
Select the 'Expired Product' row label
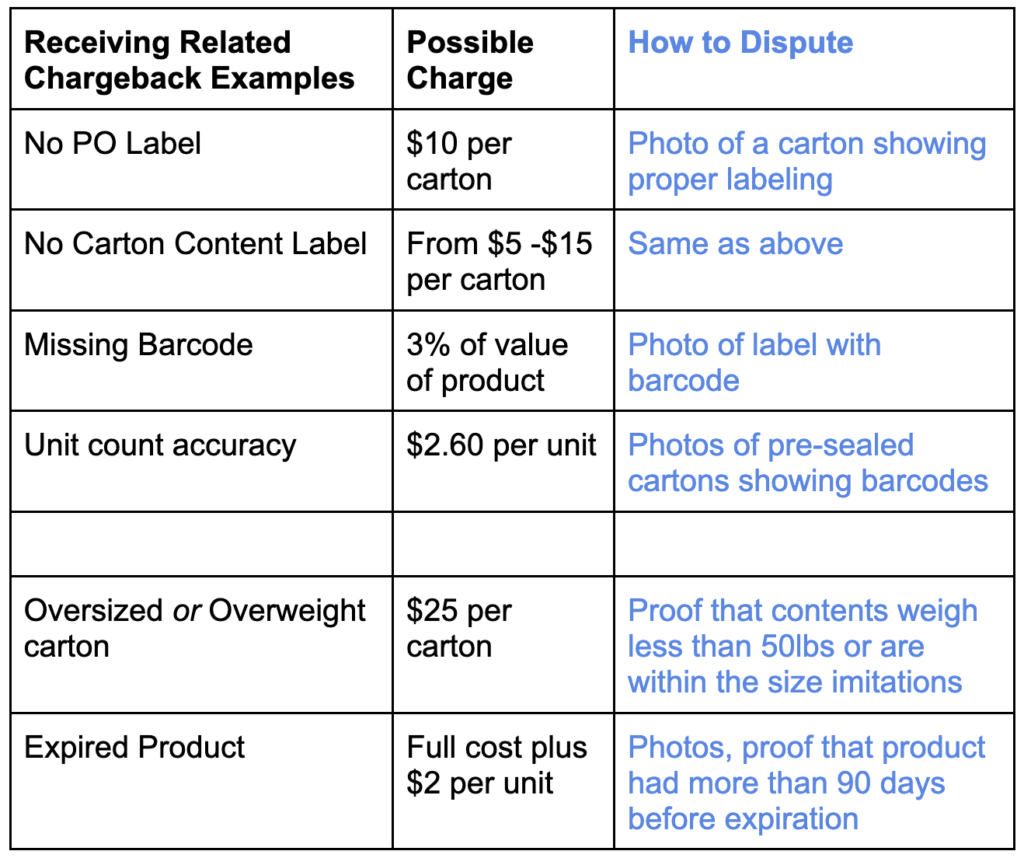pyautogui.click(x=134, y=747)
